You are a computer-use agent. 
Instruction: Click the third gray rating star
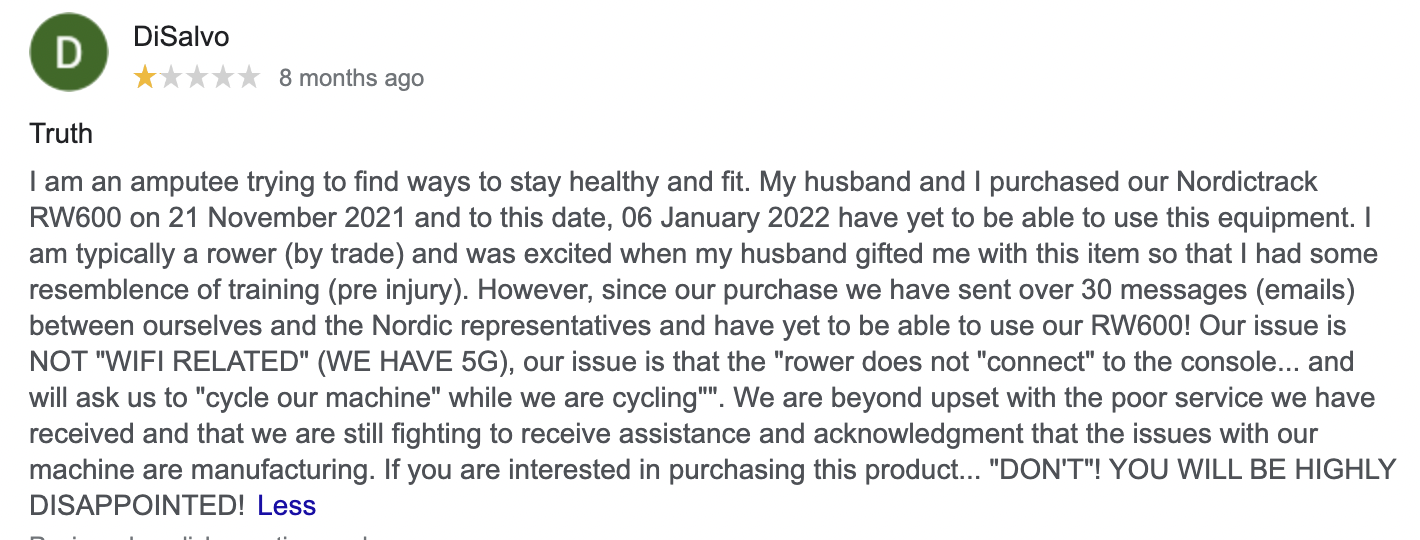[197, 78]
